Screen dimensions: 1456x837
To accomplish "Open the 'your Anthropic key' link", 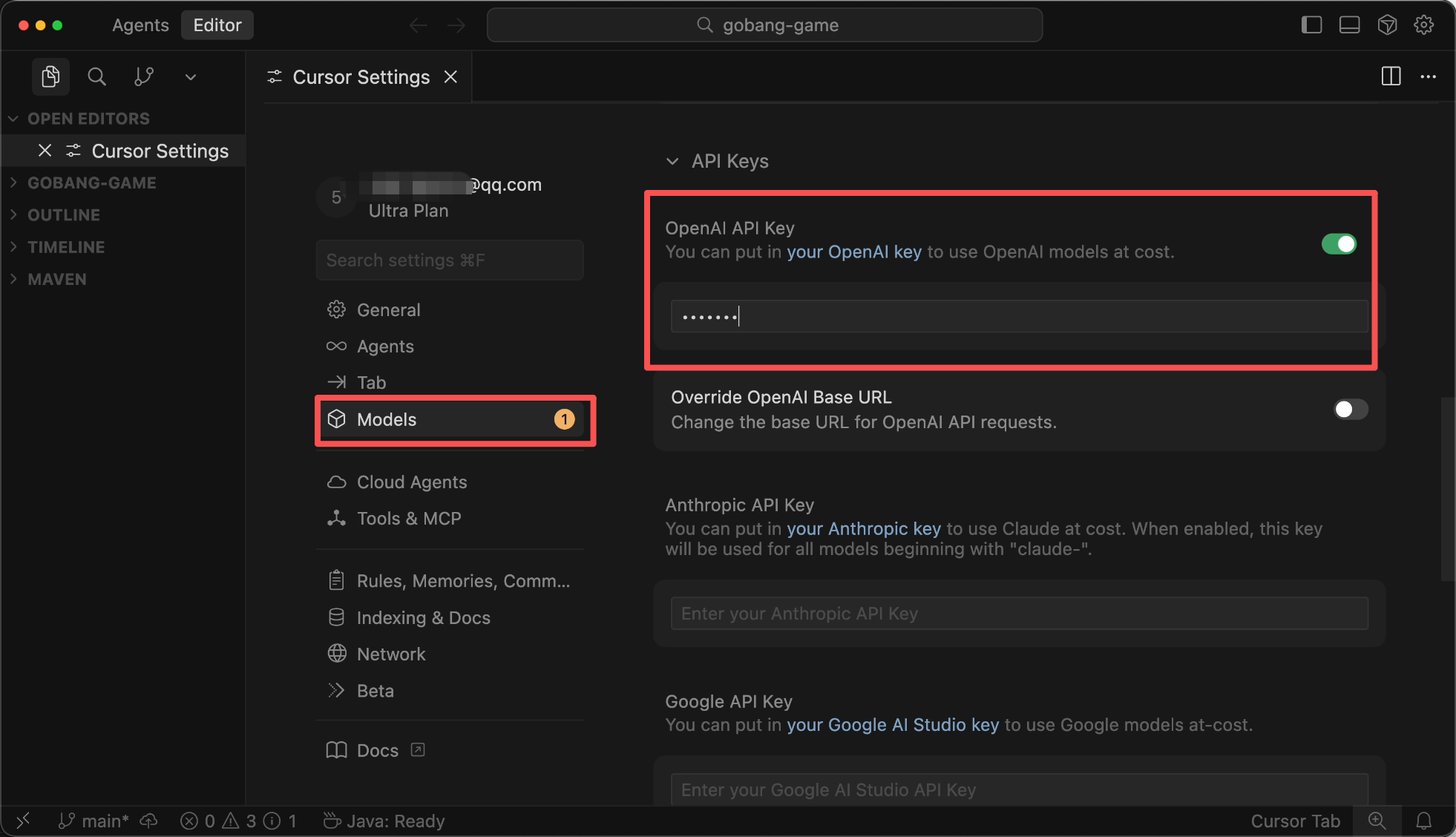I will point(863,528).
